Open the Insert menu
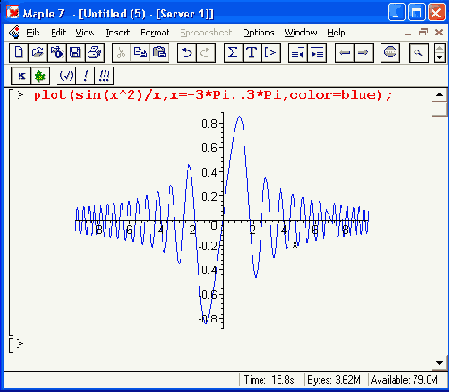 coord(117,32)
